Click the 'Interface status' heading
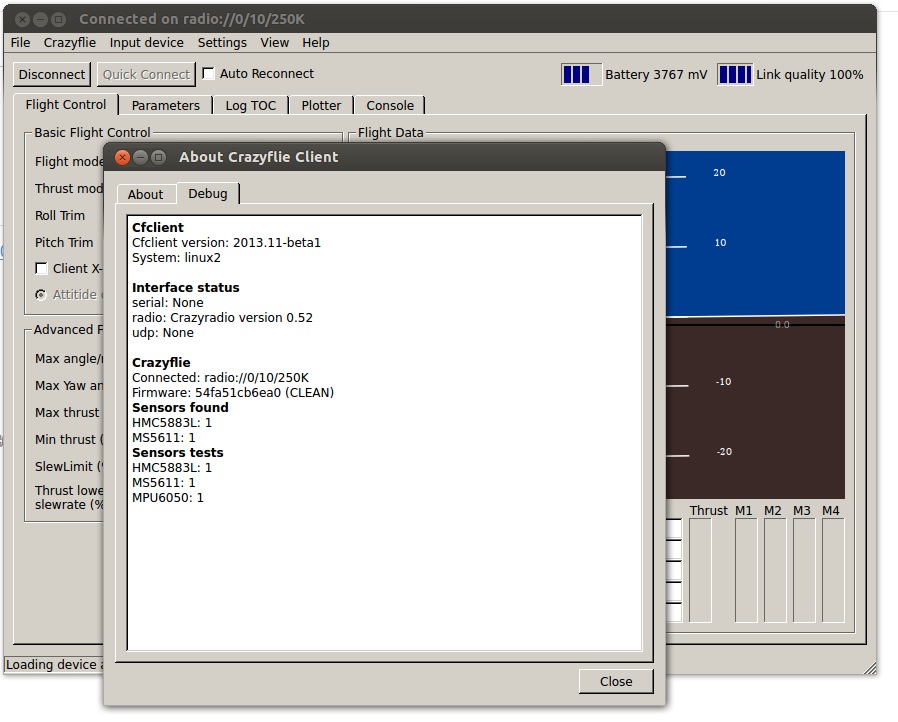The image size is (898, 722). pos(186,287)
